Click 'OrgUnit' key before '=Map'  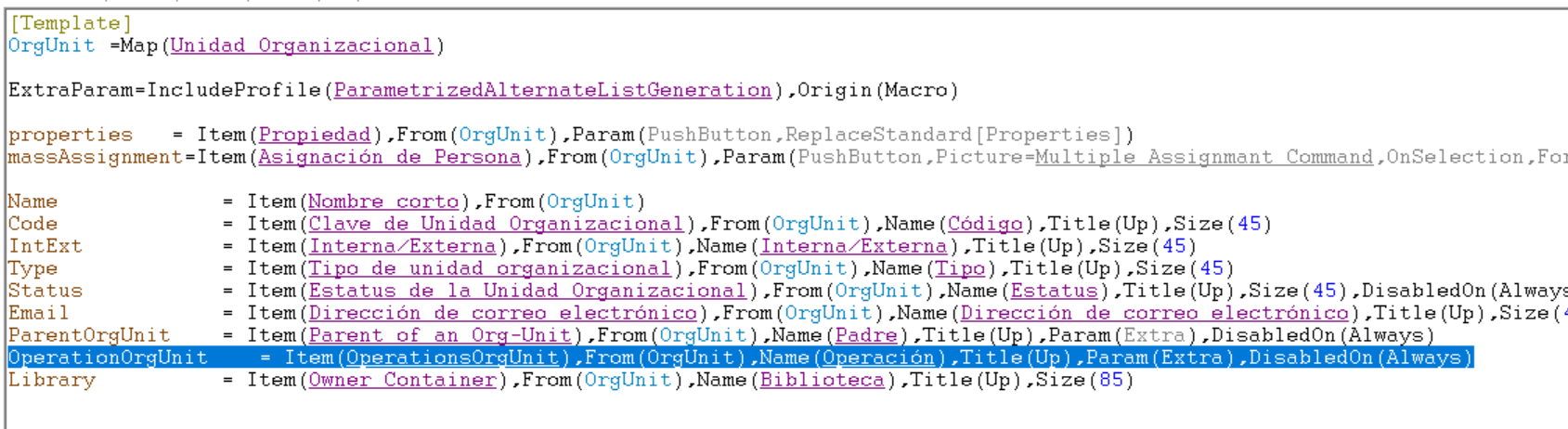click(52, 45)
